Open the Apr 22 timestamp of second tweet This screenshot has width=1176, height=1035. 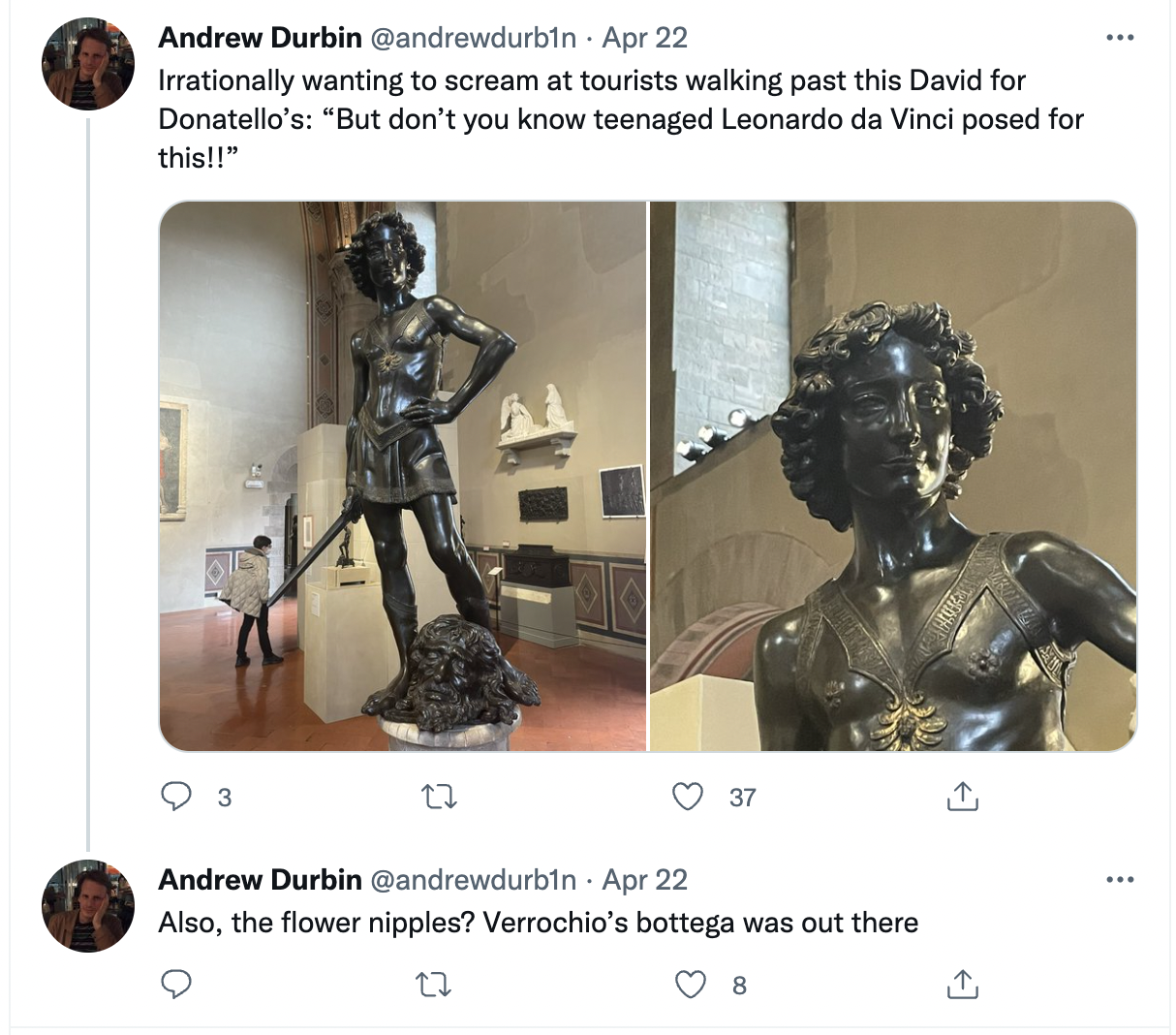645,880
